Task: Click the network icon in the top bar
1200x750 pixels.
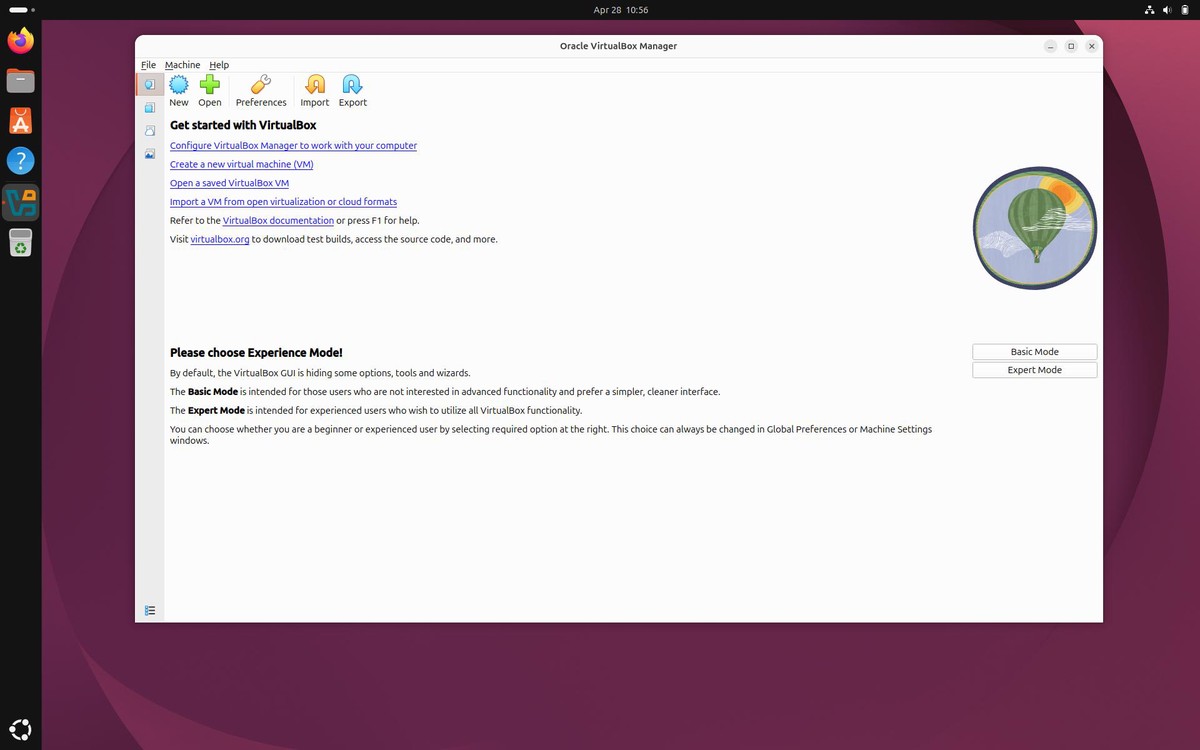Action: click(1150, 10)
